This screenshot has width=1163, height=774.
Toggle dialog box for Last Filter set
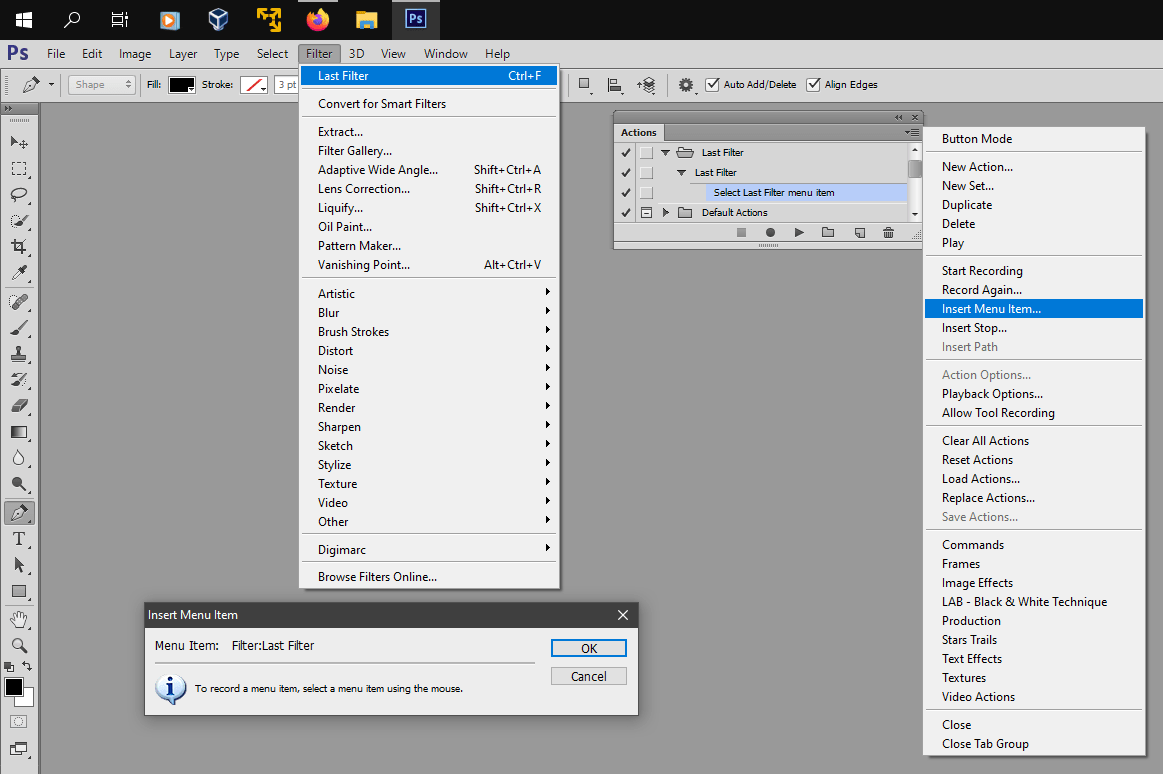click(x=647, y=153)
